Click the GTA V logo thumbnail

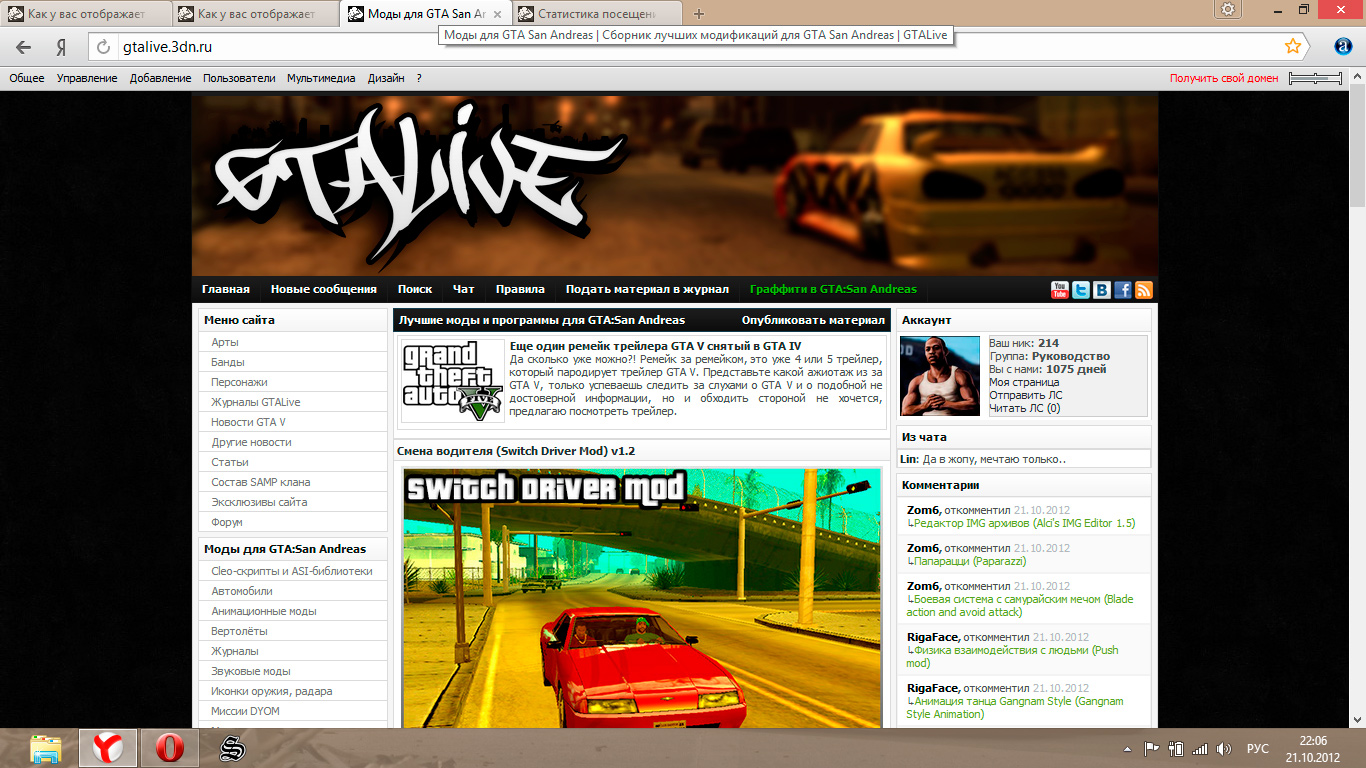coord(452,382)
